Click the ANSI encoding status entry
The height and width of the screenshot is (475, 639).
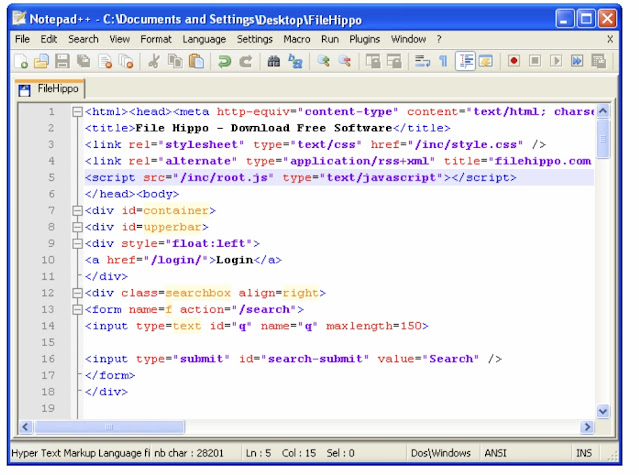pyautogui.click(x=495, y=453)
